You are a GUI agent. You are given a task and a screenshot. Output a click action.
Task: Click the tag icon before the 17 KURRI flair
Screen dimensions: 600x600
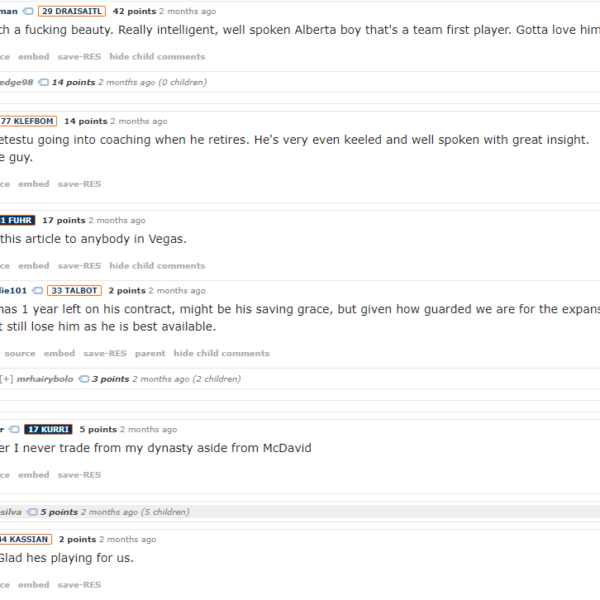14,430
